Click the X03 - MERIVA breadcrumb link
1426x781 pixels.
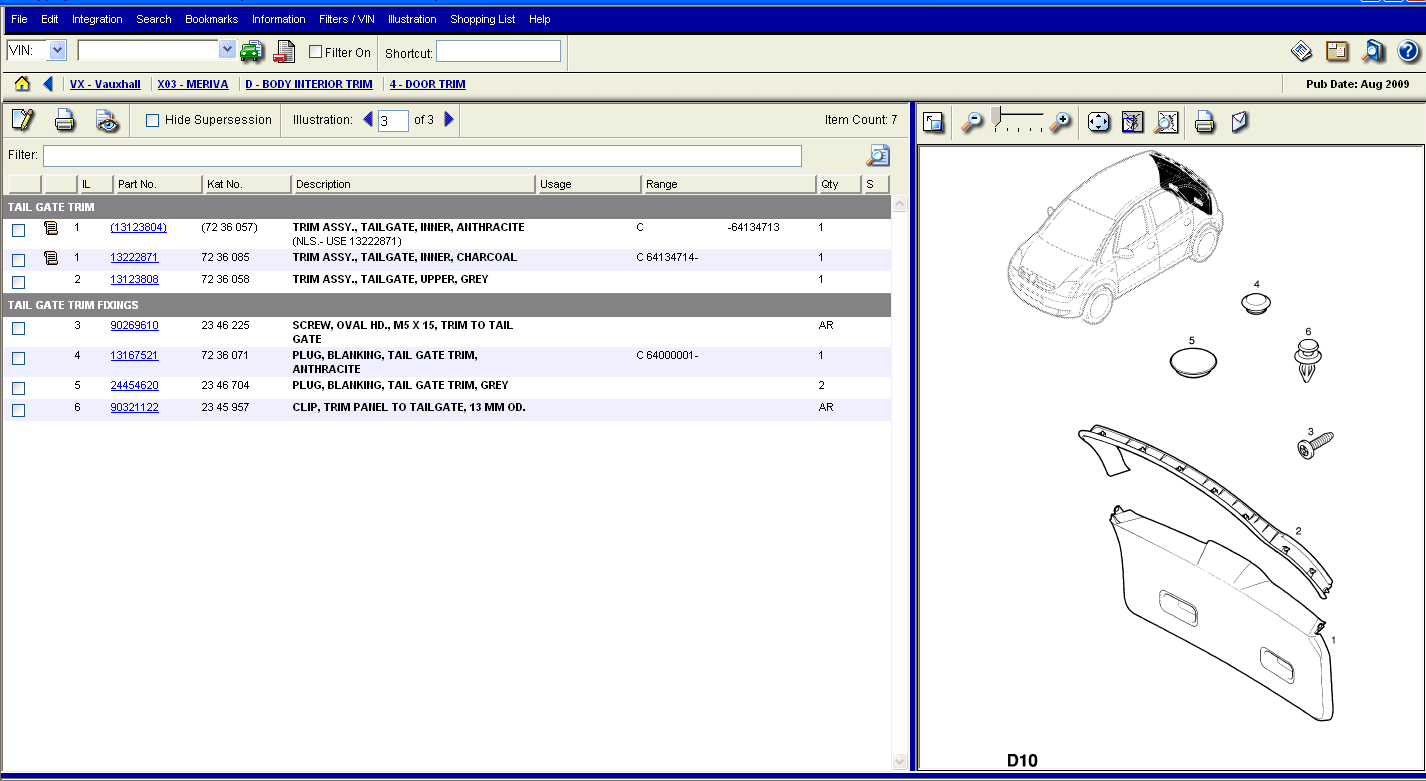point(192,84)
